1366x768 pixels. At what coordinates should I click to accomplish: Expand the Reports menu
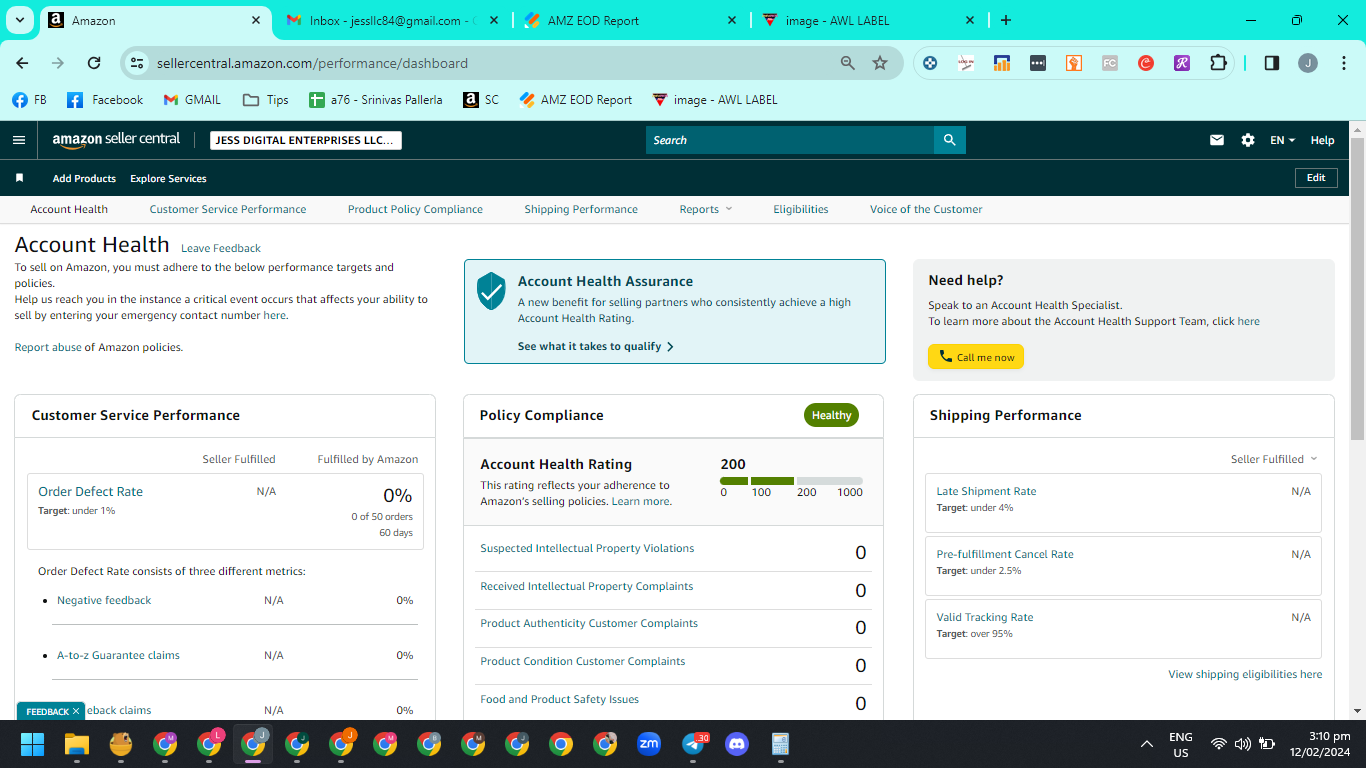[706, 209]
